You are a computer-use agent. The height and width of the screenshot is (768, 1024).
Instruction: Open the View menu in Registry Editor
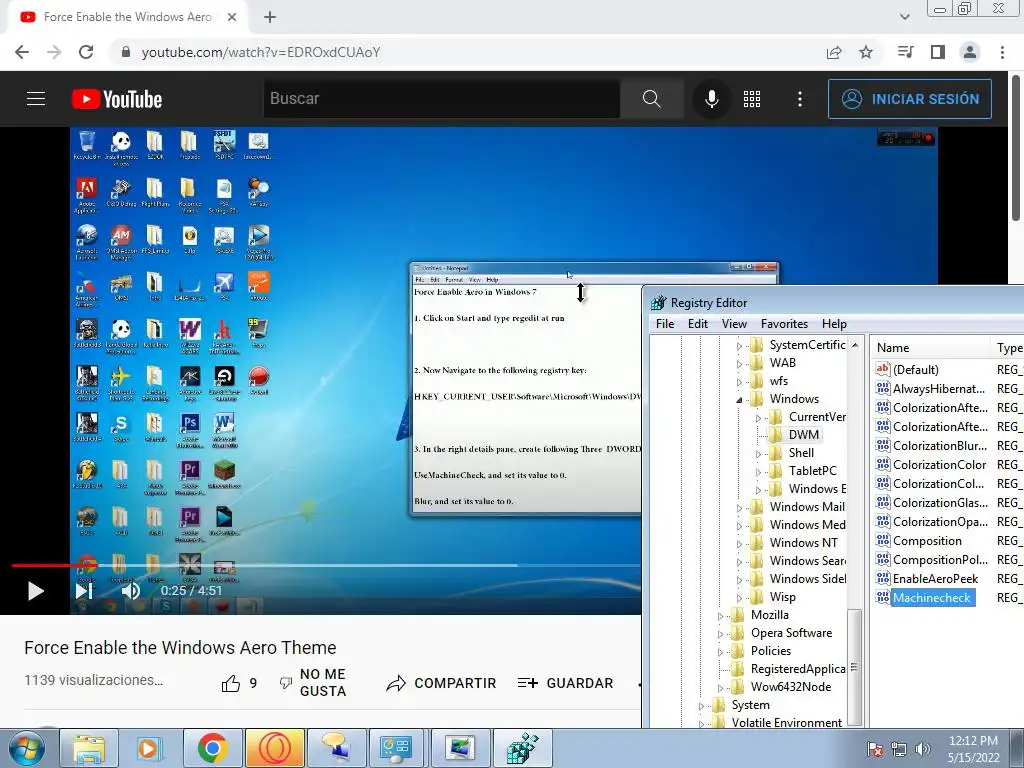734,324
